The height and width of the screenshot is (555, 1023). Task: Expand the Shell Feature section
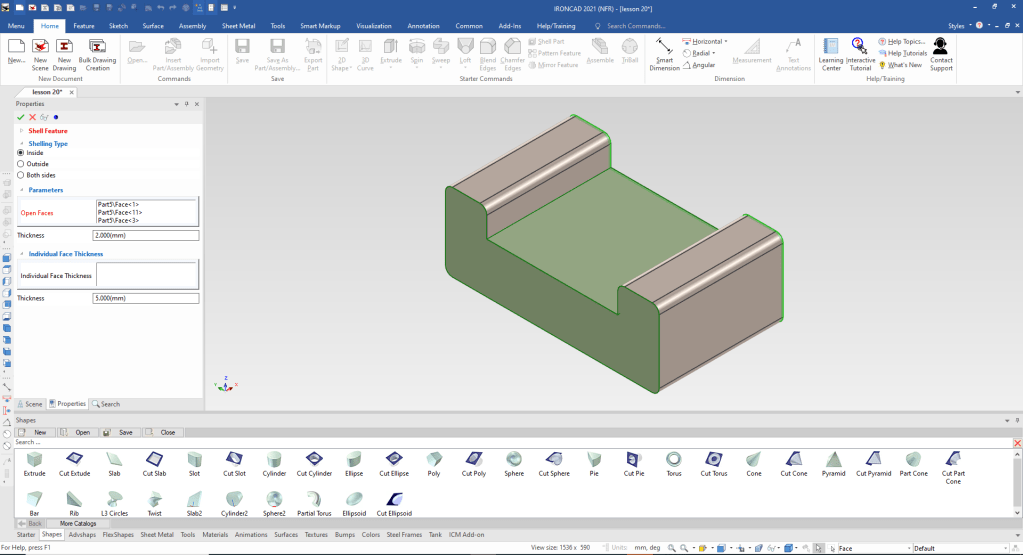(x=22, y=131)
